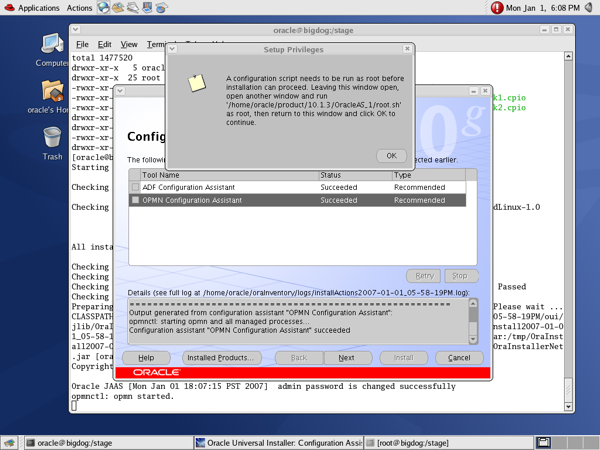Click the volume speaker icon
600x450 pixels.
589,7
